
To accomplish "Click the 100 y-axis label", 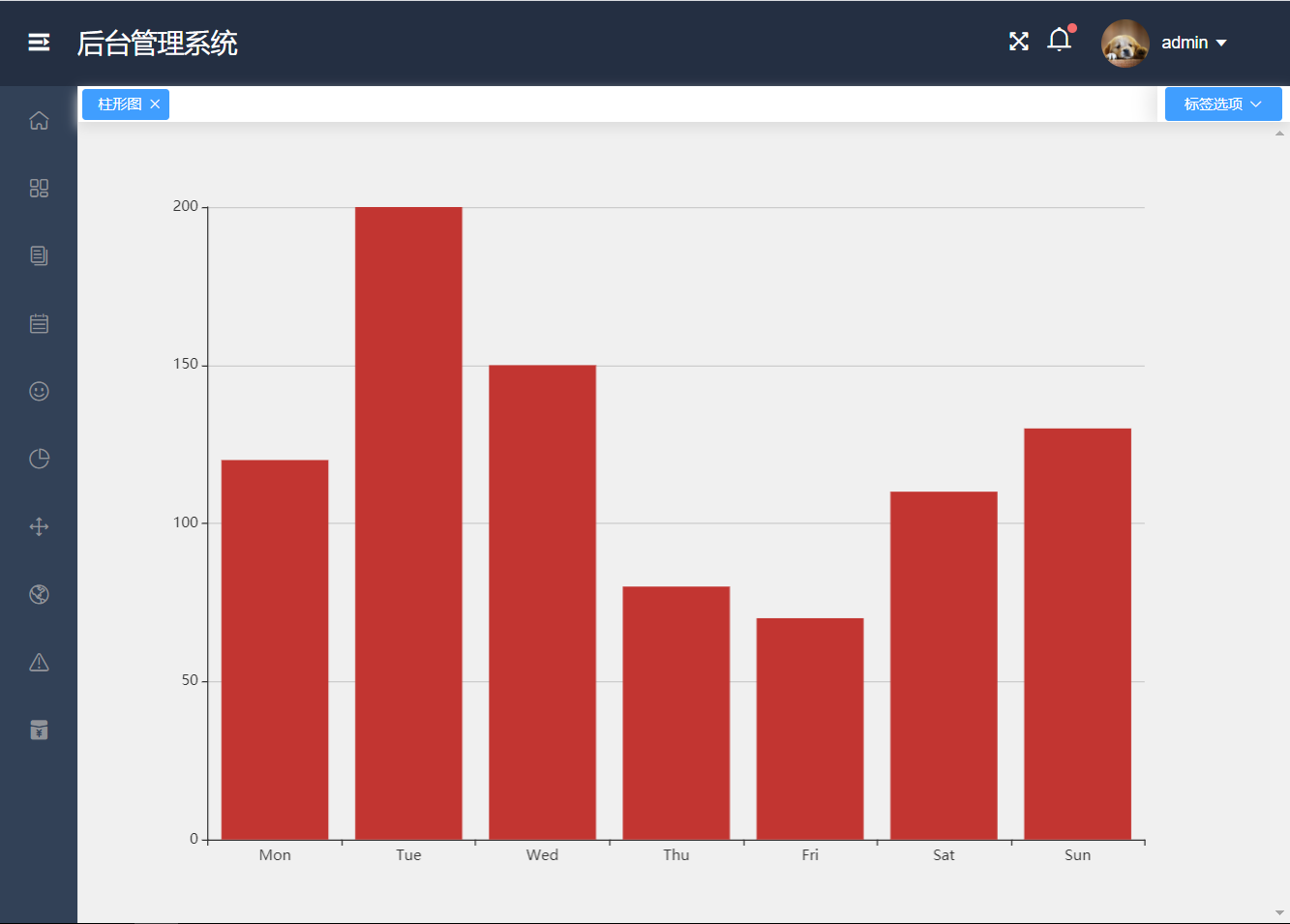I will tap(185, 522).
